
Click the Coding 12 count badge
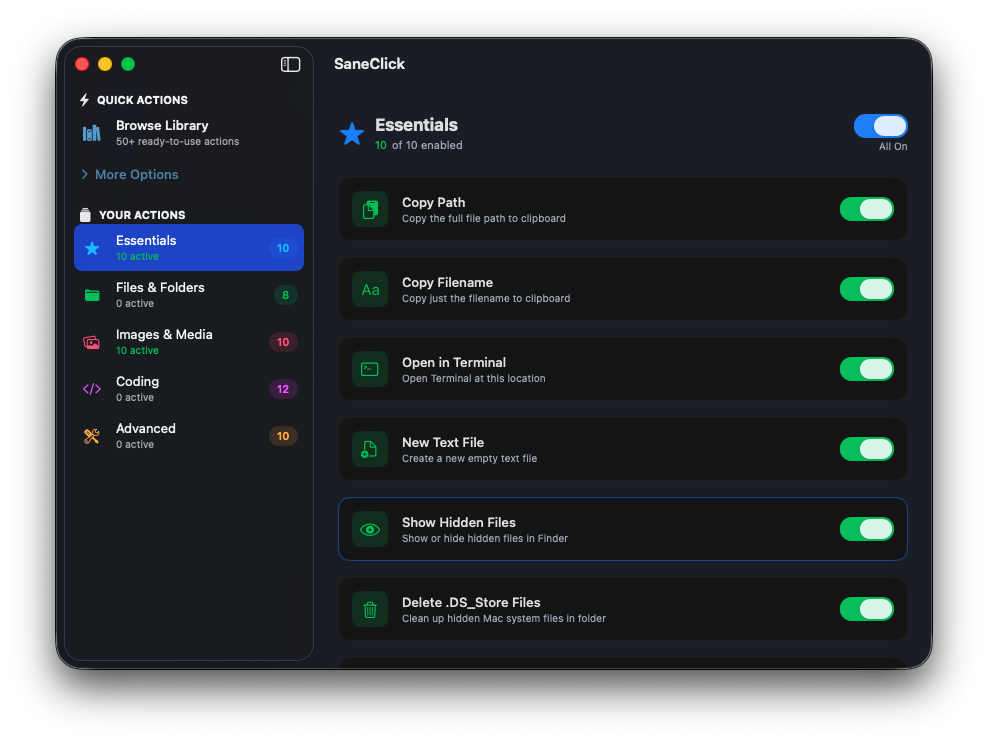(x=283, y=389)
